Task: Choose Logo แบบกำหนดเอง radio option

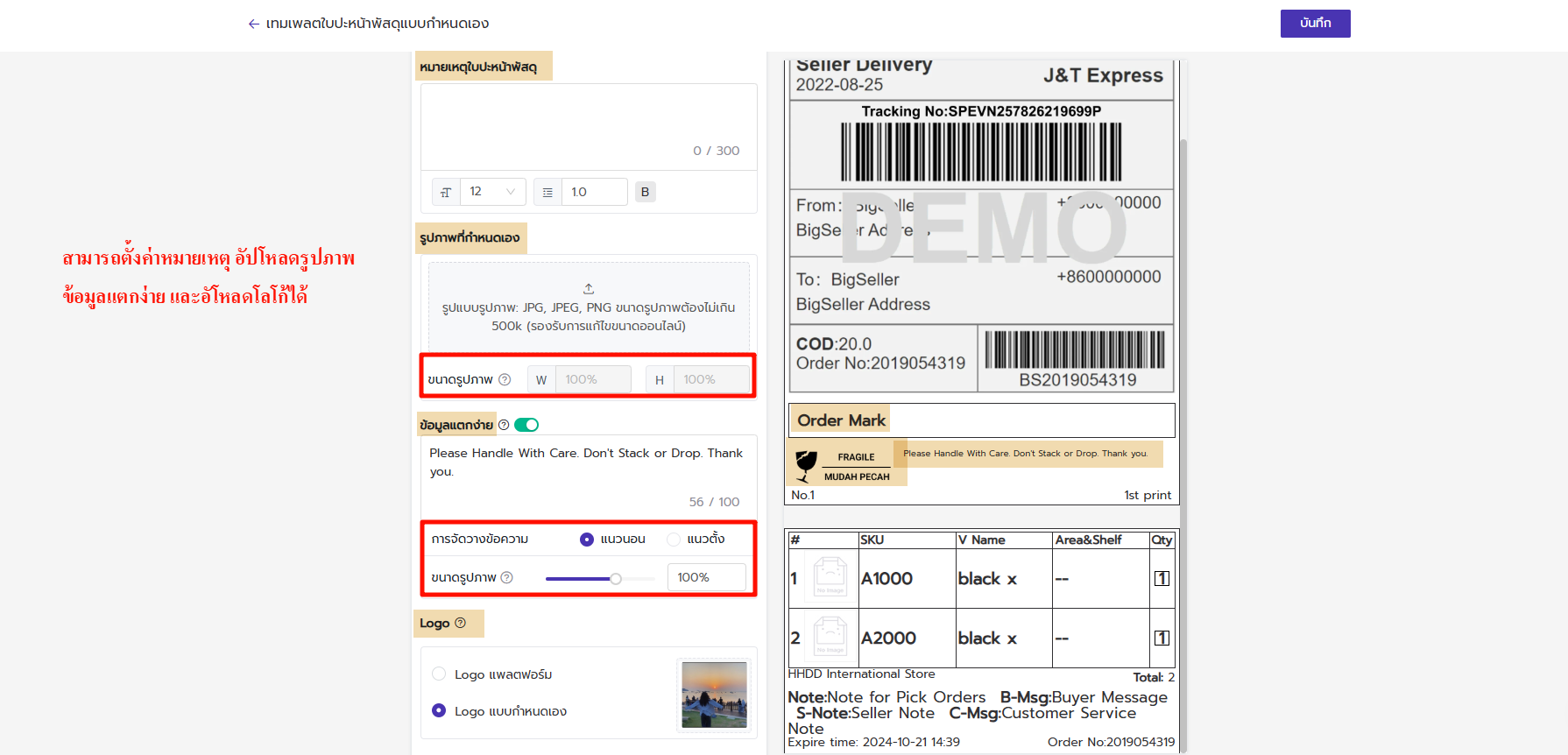Action: 439,711
